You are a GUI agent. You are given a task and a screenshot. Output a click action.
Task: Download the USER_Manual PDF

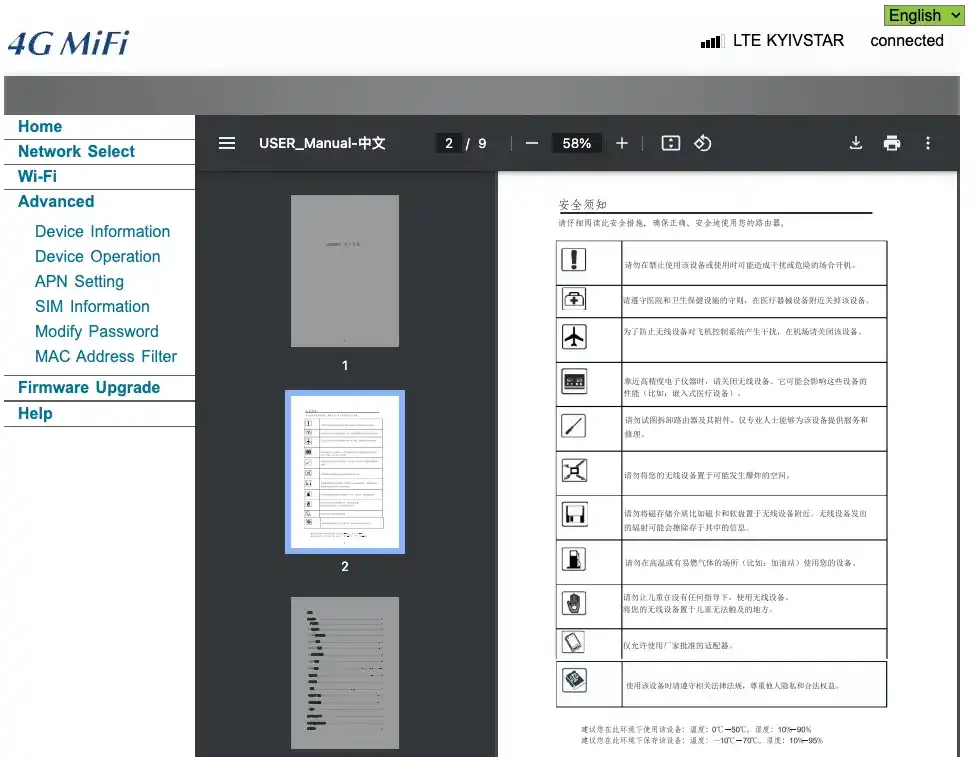click(x=856, y=143)
